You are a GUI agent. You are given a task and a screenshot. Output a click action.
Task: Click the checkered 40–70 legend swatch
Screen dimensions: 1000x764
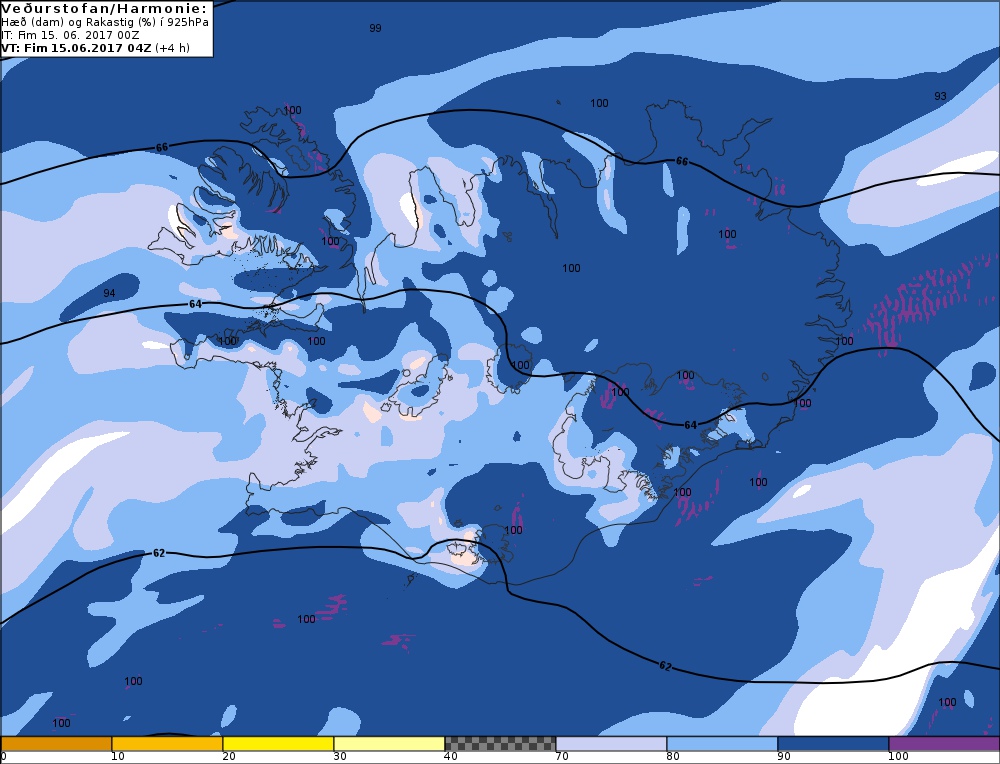point(500,744)
